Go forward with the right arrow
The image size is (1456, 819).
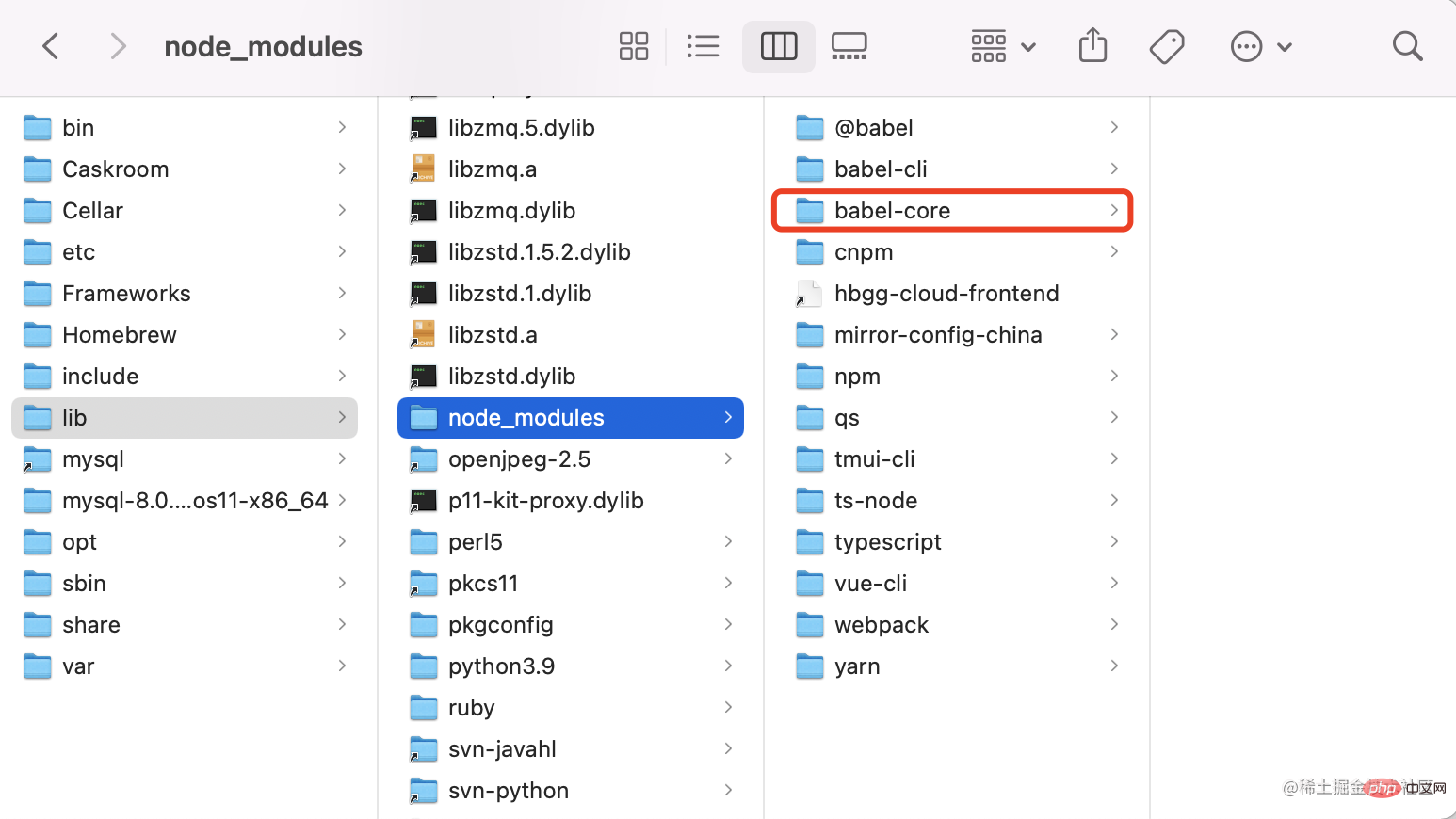click(x=118, y=46)
